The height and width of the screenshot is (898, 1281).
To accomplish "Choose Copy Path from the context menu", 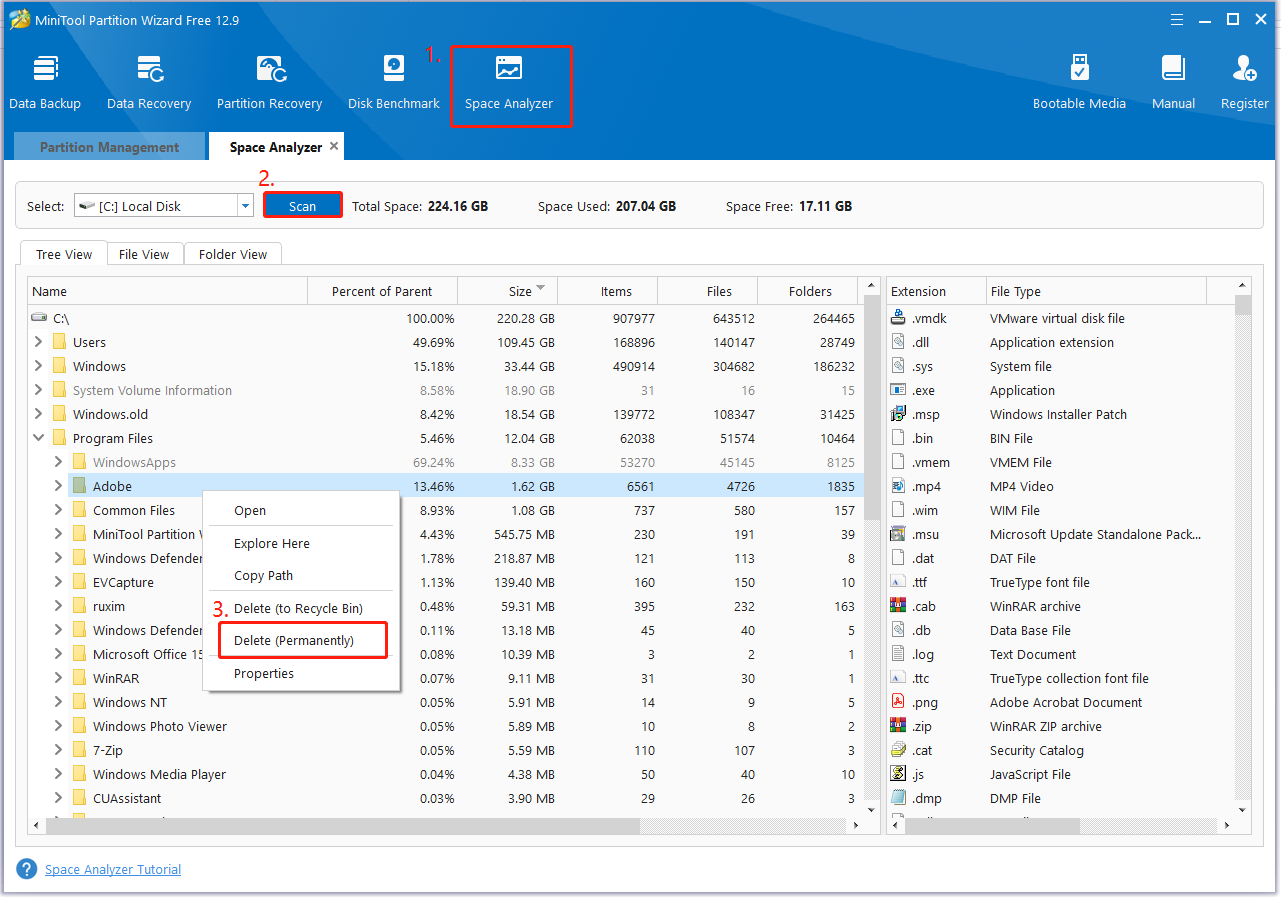I will [x=301, y=575].
